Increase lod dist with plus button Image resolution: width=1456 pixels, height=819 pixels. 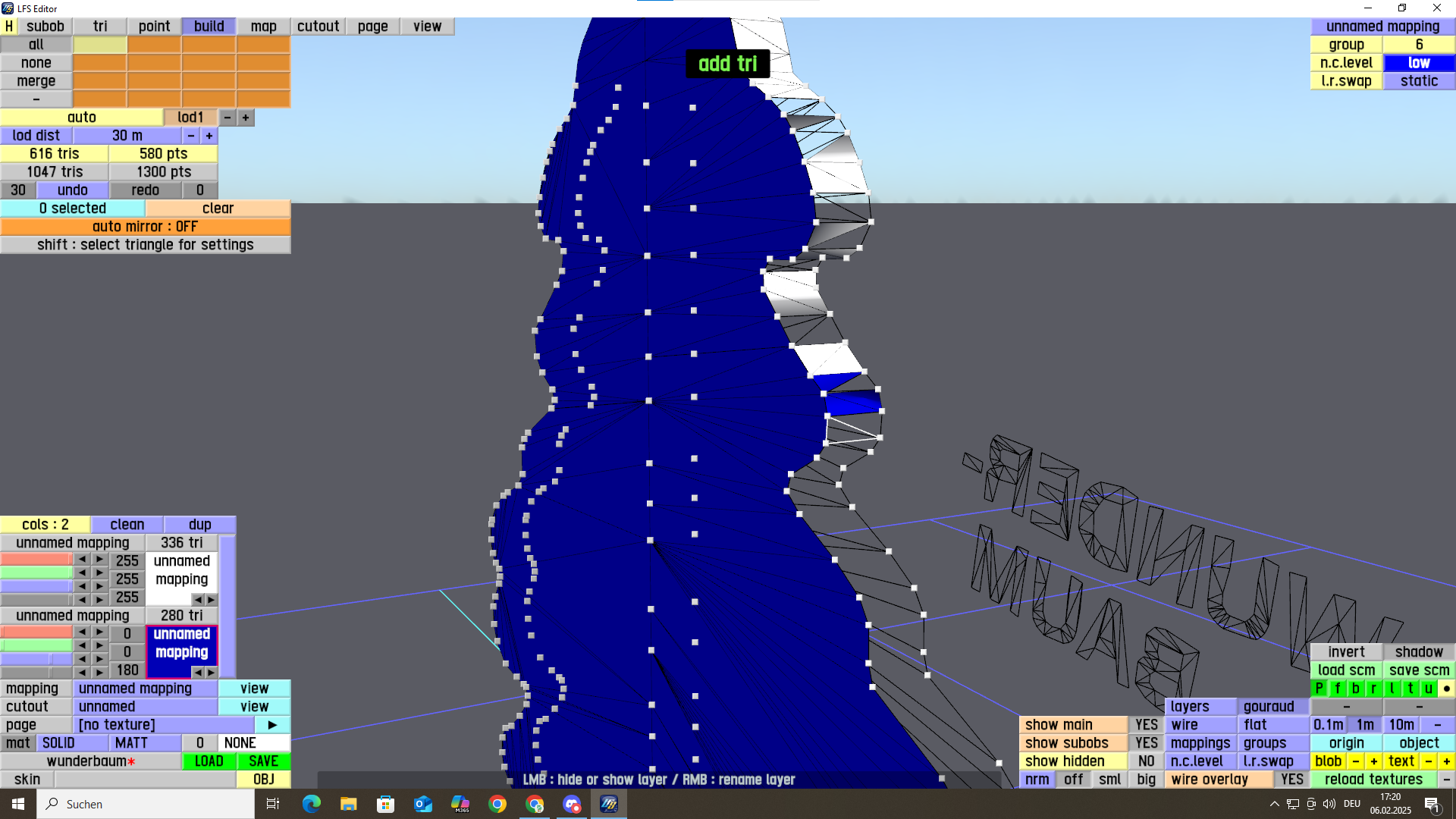209,136
